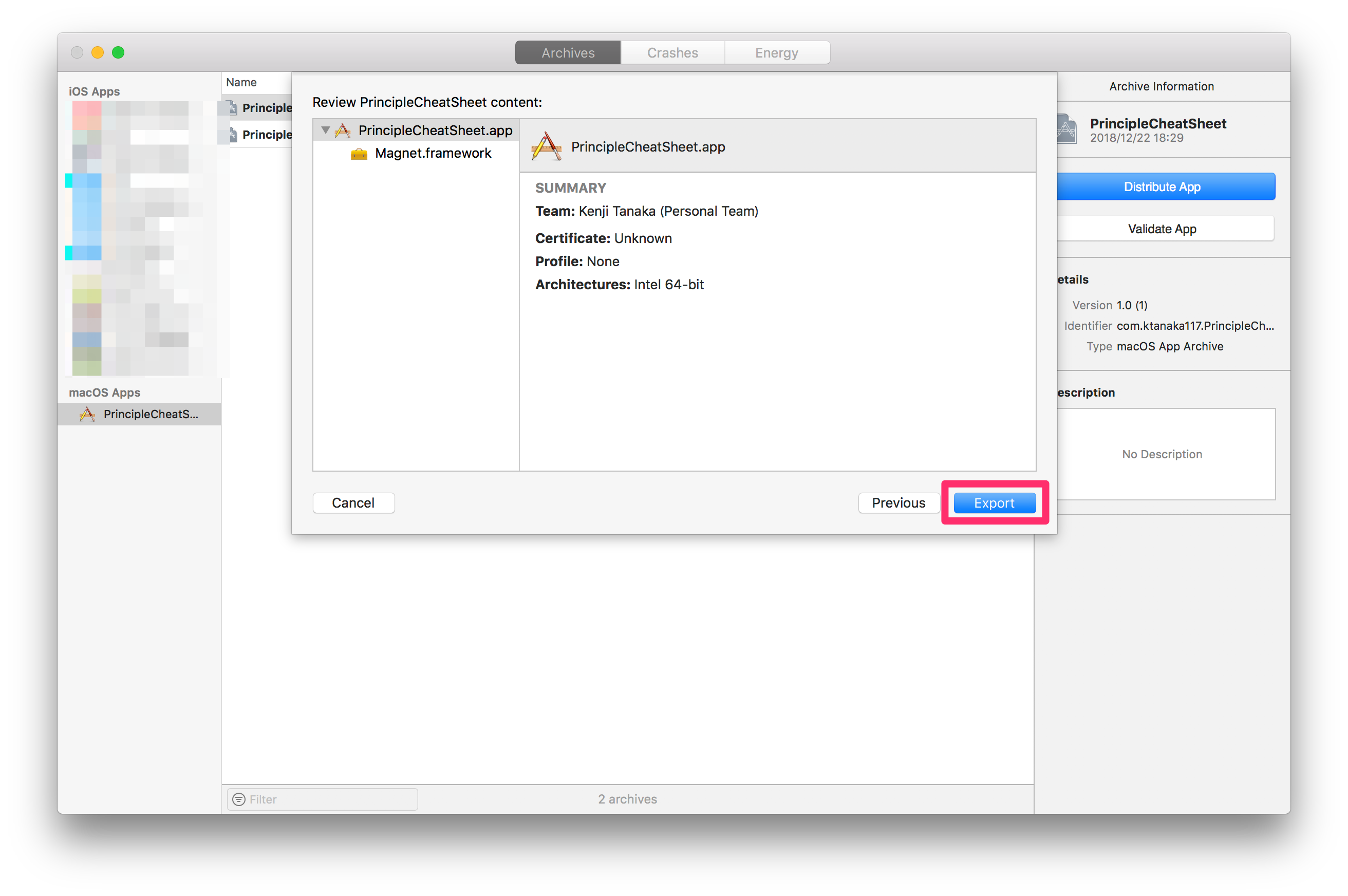This screenshot has height=896, width=1348.
Task: Open the Energy tab
Action: point(777,52)
